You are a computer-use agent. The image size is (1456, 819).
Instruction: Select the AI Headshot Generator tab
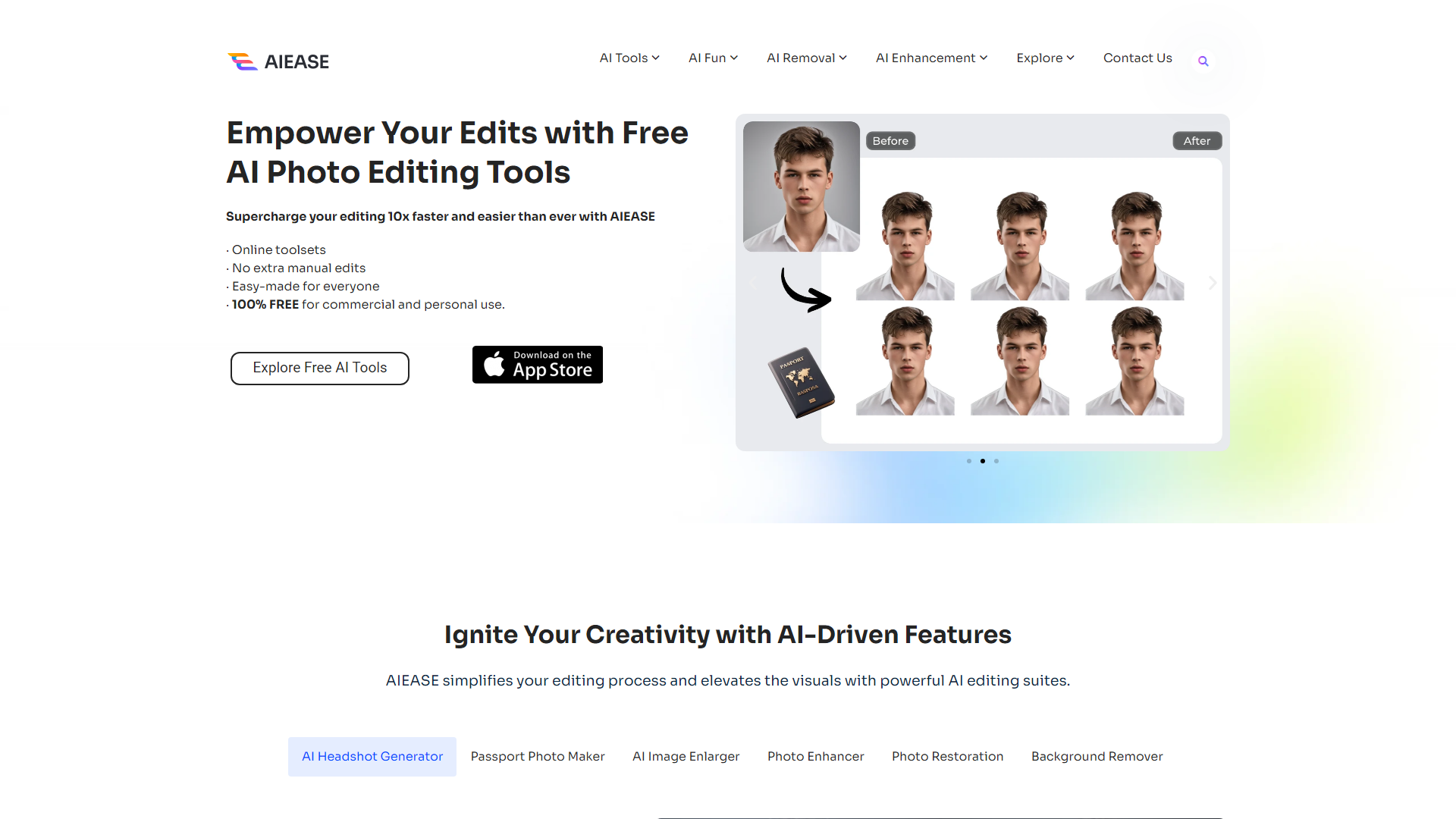click(x=372, y=755)
